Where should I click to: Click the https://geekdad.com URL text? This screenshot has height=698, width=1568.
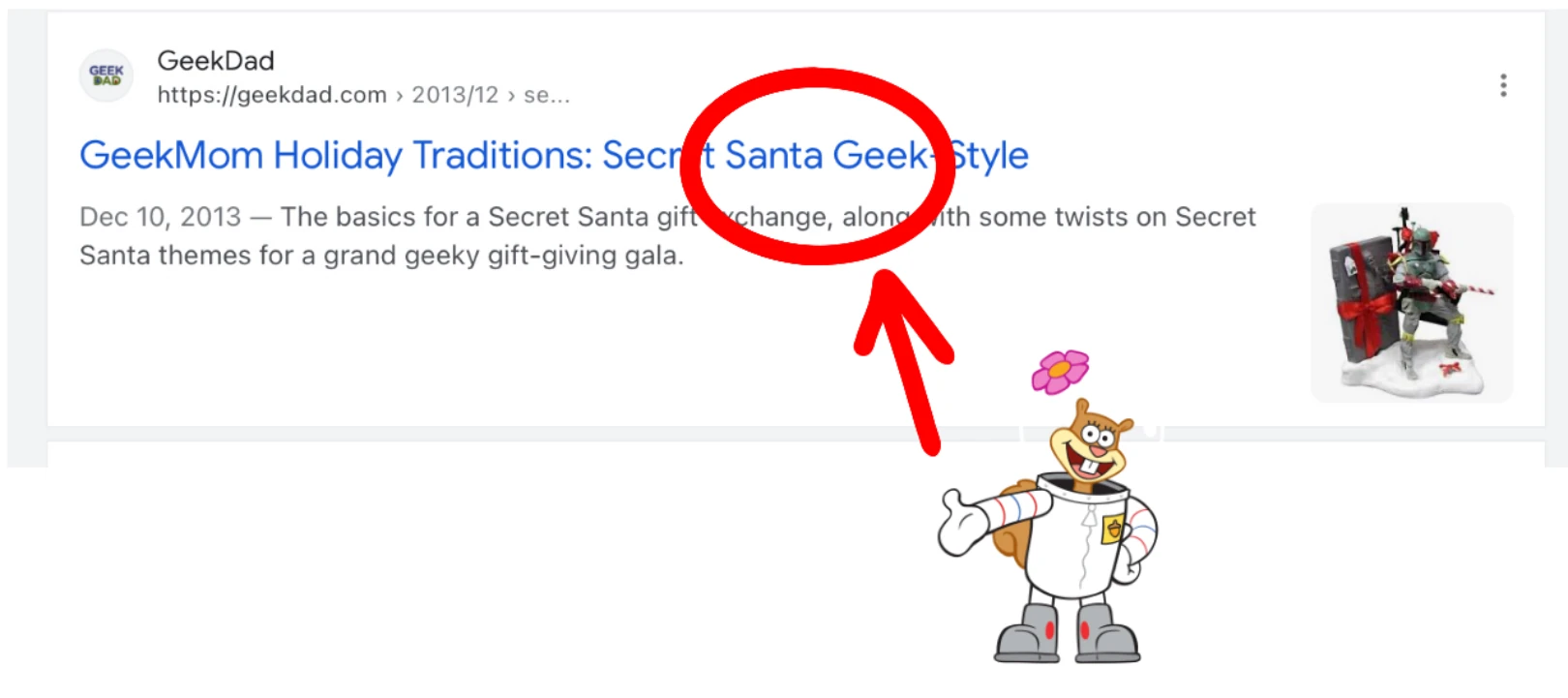point(272,95)
